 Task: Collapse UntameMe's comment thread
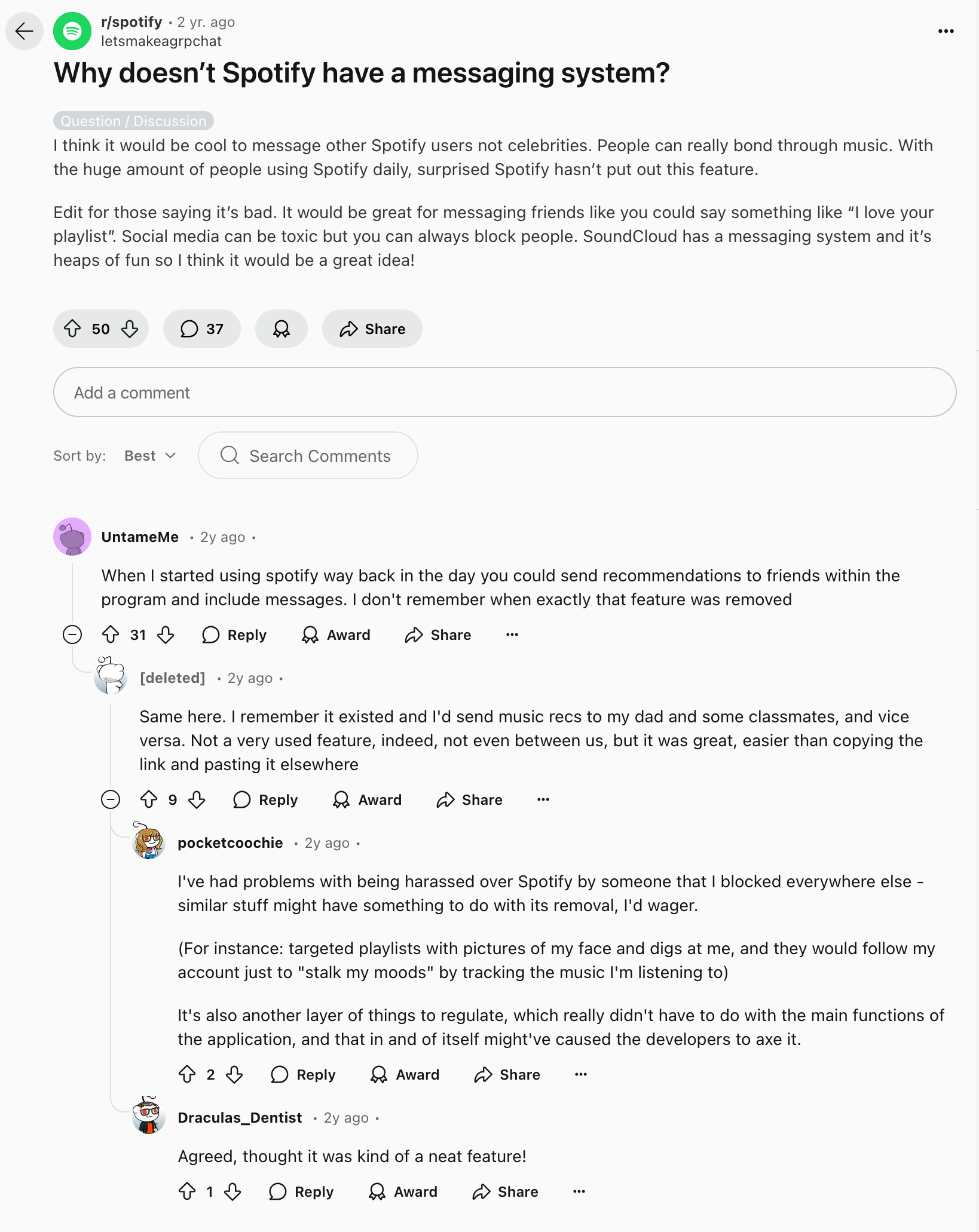click(x=72, y=635)
